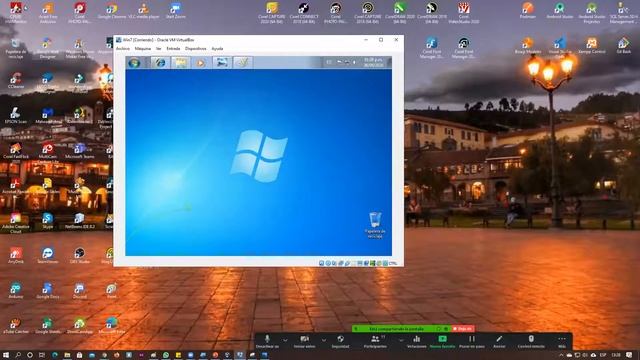Select the TeamViewer desktop shortcut
This screenshot has height=360, width=640.
pyautogui.click(x=48, y=256)
